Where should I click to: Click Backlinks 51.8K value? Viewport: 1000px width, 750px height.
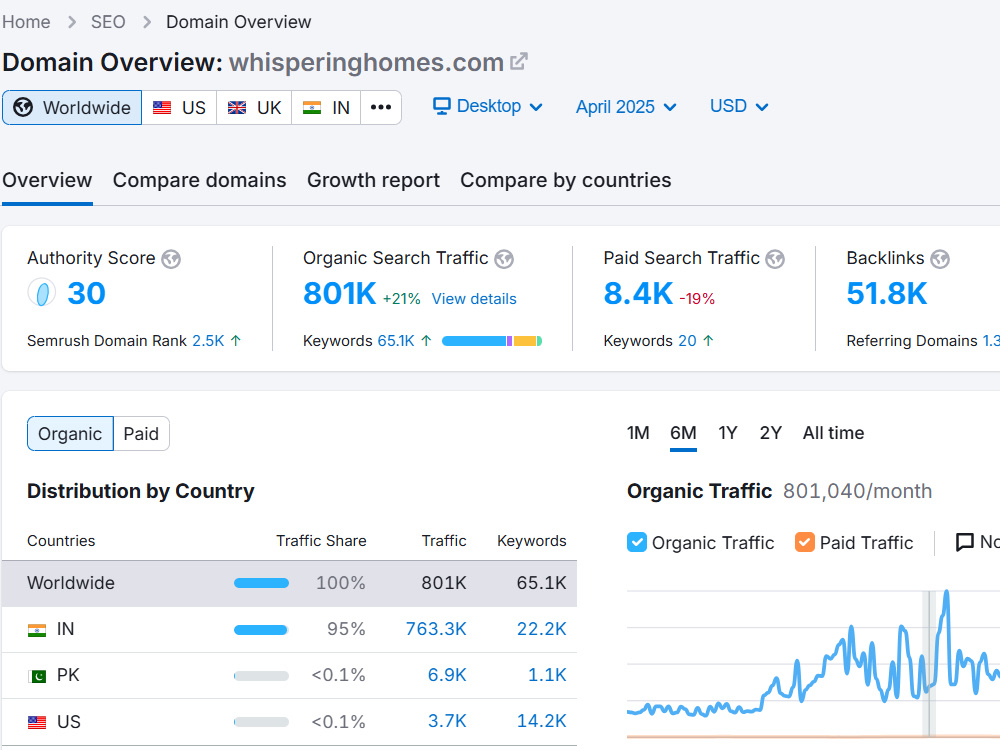[886, 293]
